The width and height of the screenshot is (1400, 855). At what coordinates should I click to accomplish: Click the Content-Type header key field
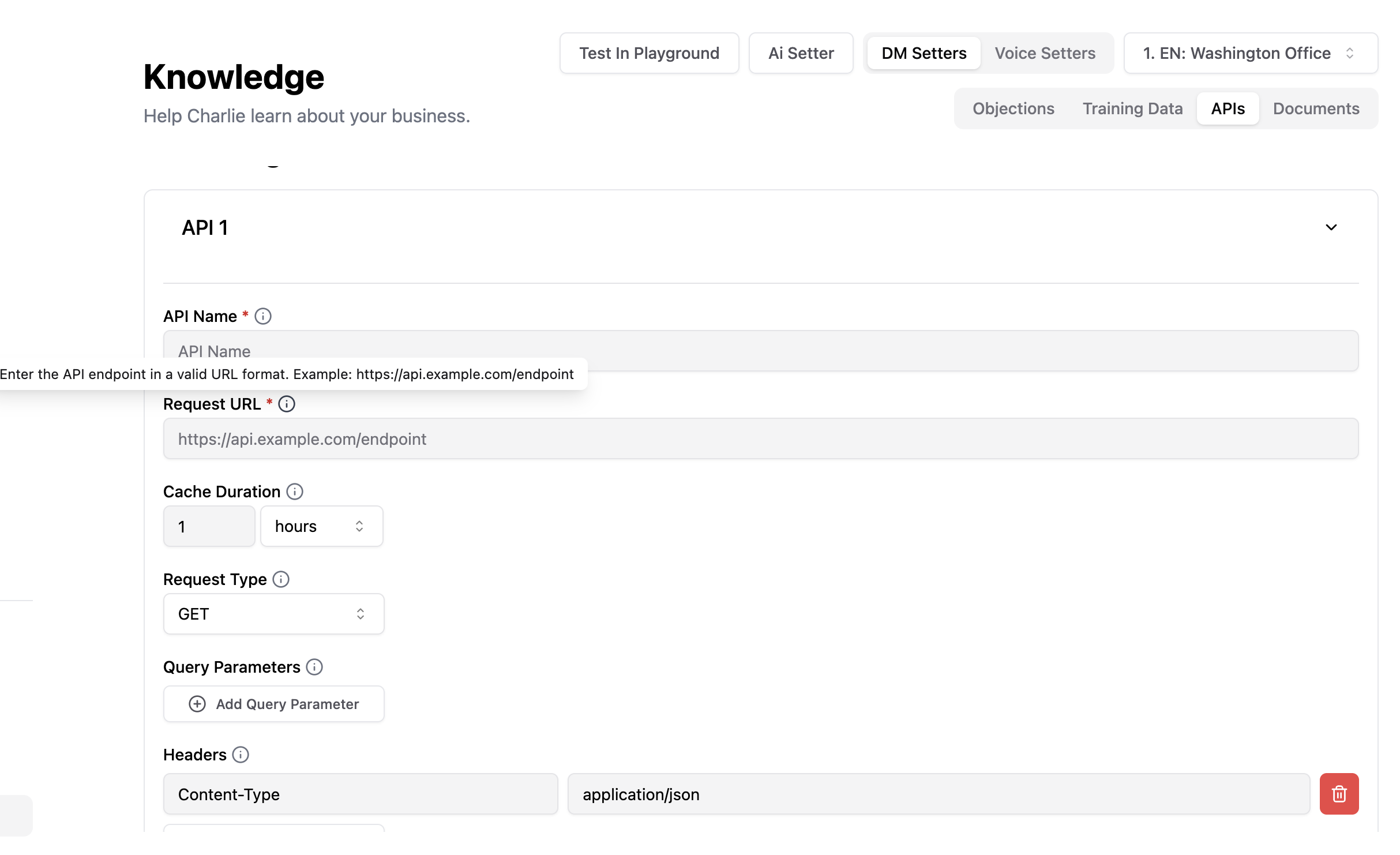coord(361,794)
